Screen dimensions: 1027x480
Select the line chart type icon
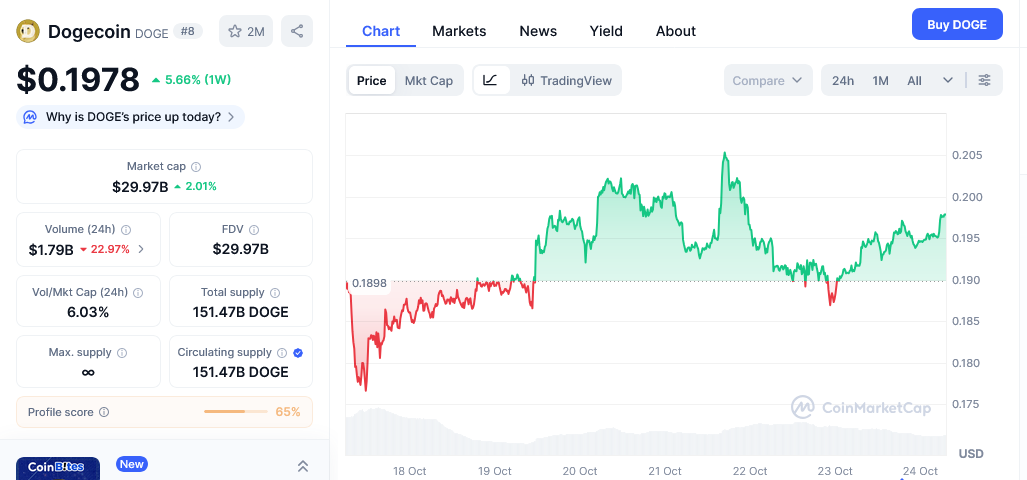(x=490, y=80)
